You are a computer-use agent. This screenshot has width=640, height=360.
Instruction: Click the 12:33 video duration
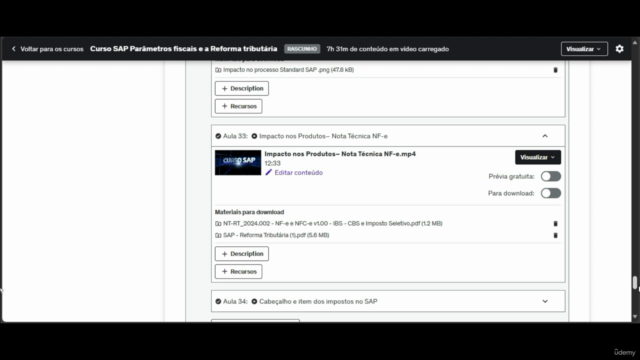[x=272, y=163]
